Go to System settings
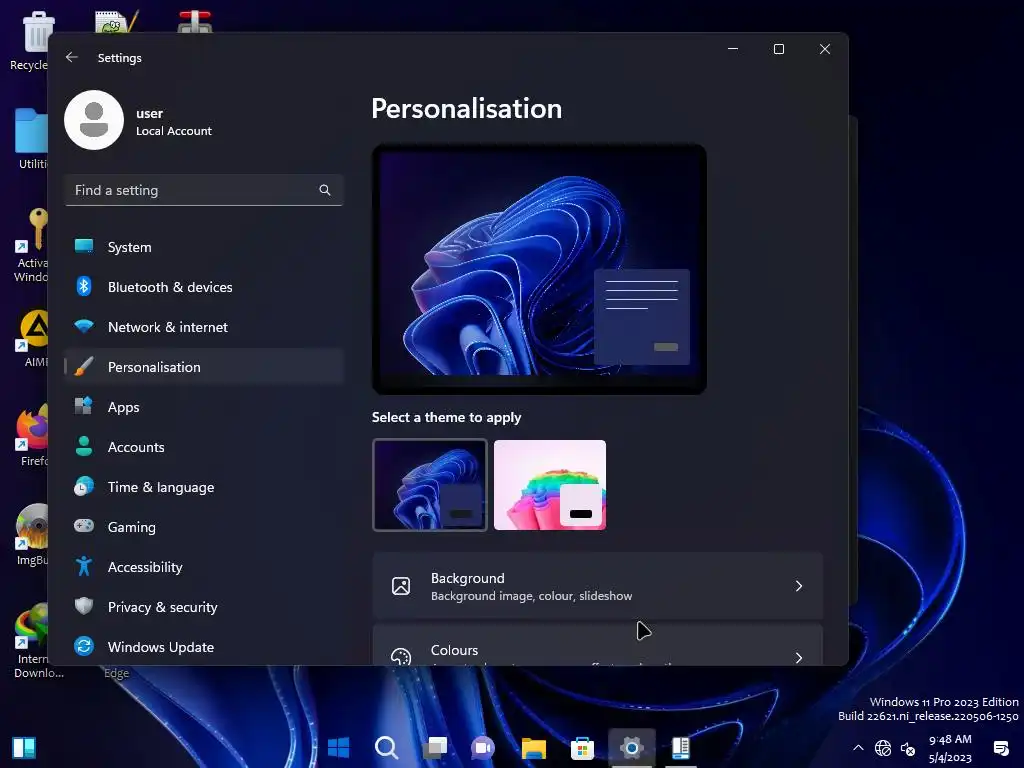 pos(204,248)
